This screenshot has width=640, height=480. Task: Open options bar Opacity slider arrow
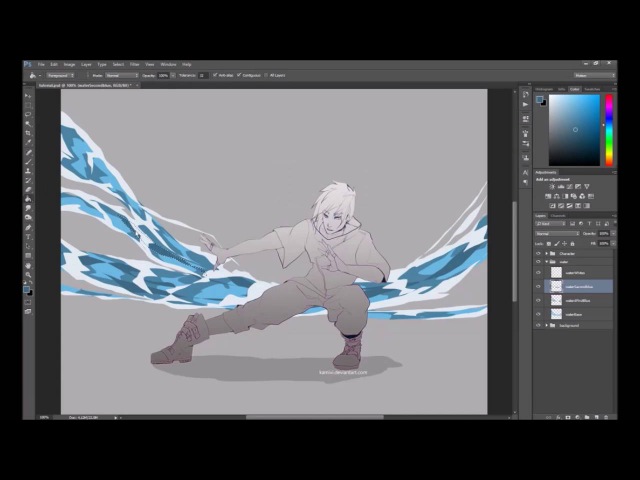pos(173,76)
